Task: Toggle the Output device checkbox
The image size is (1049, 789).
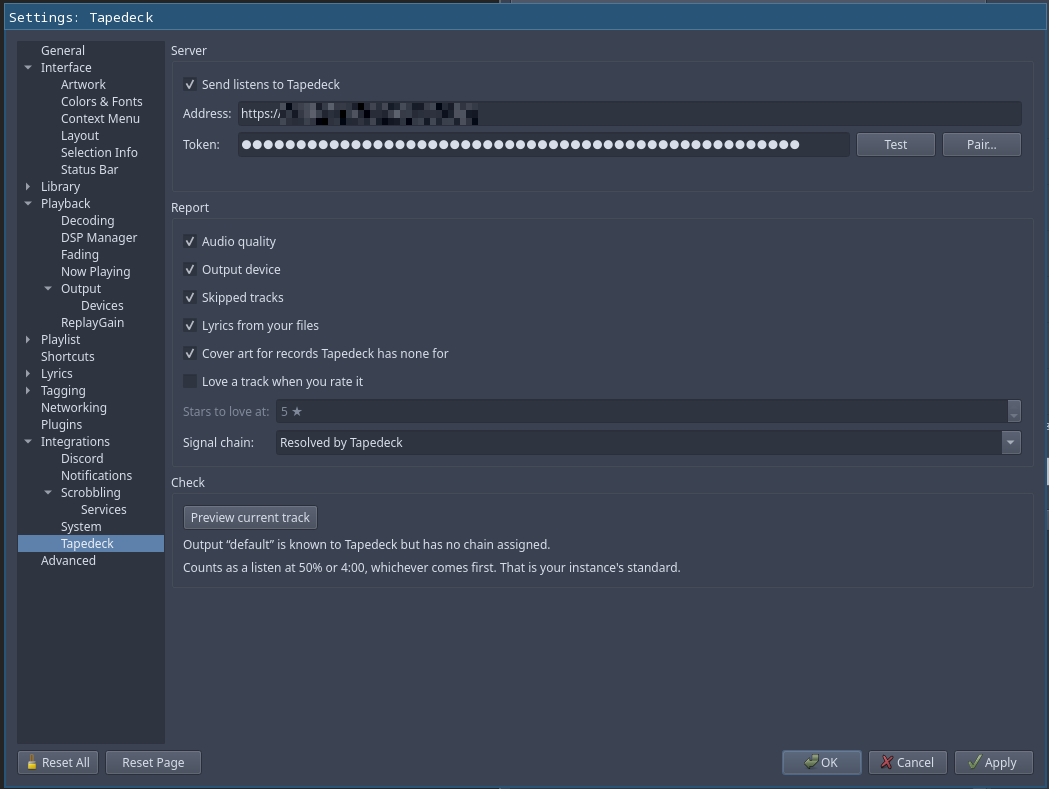Action: pos(190,270)
